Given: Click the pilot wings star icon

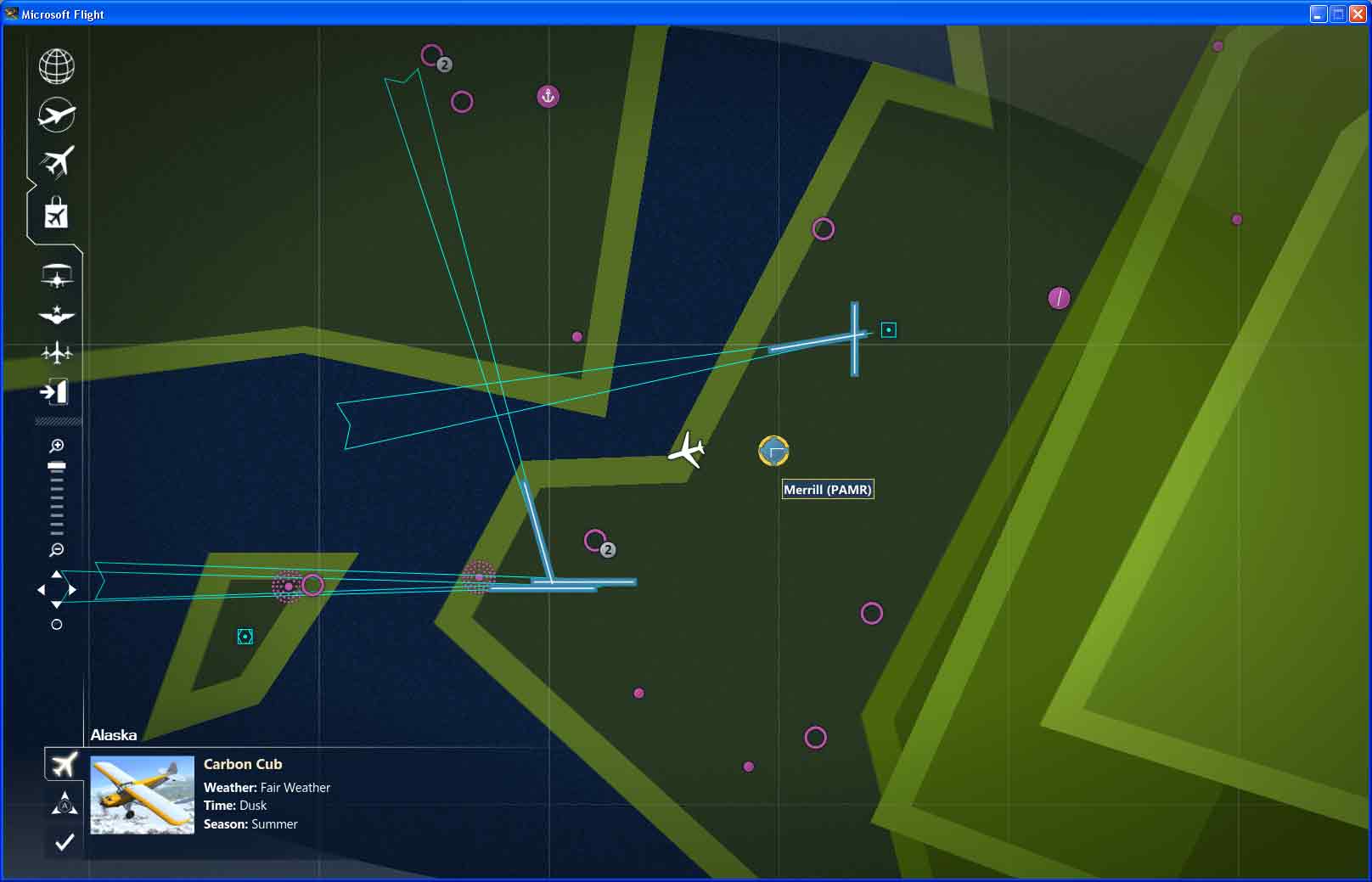Looking at the screenshot, I should [57, 315].
